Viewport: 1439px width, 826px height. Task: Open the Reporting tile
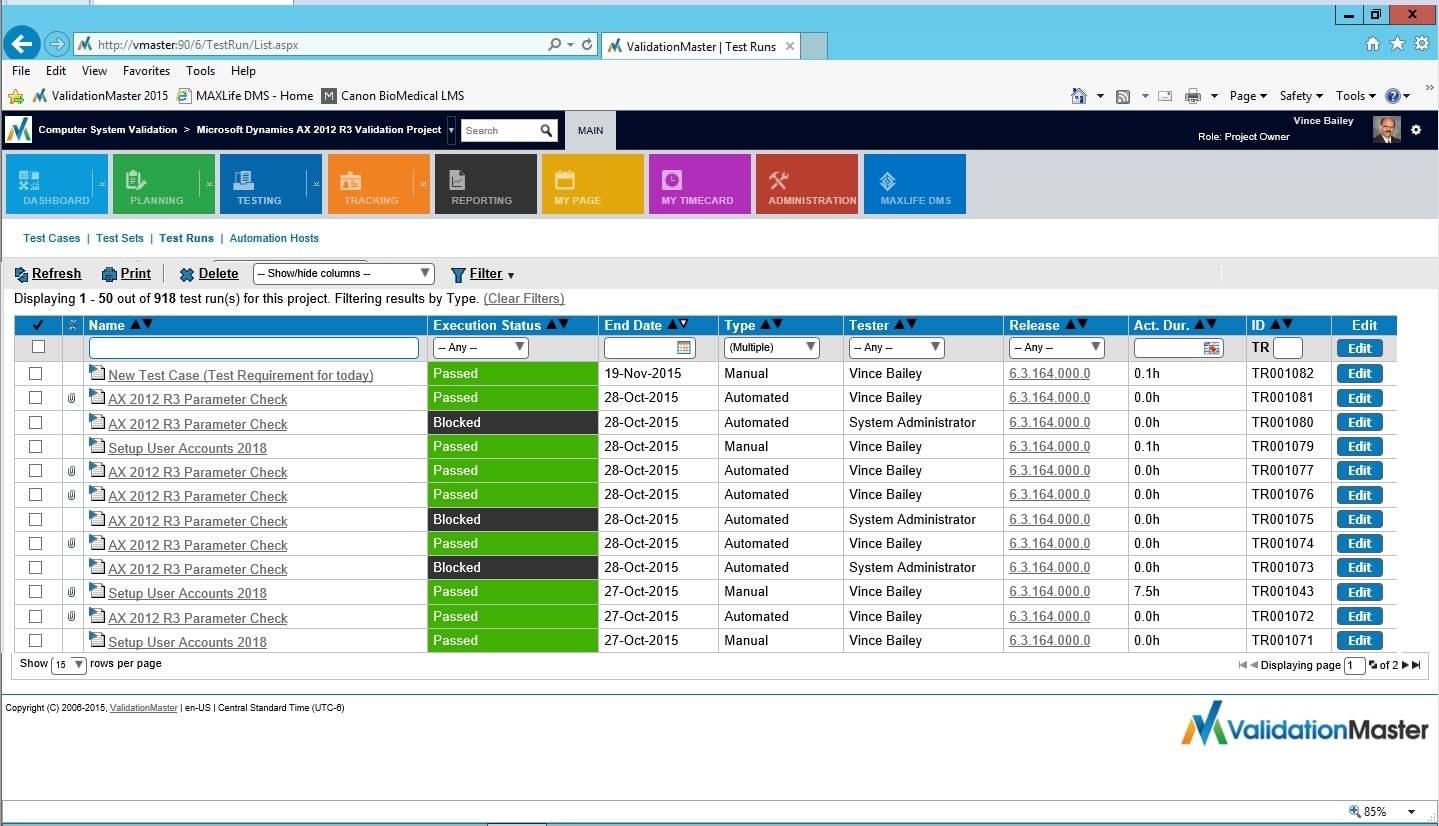[485, 184]
